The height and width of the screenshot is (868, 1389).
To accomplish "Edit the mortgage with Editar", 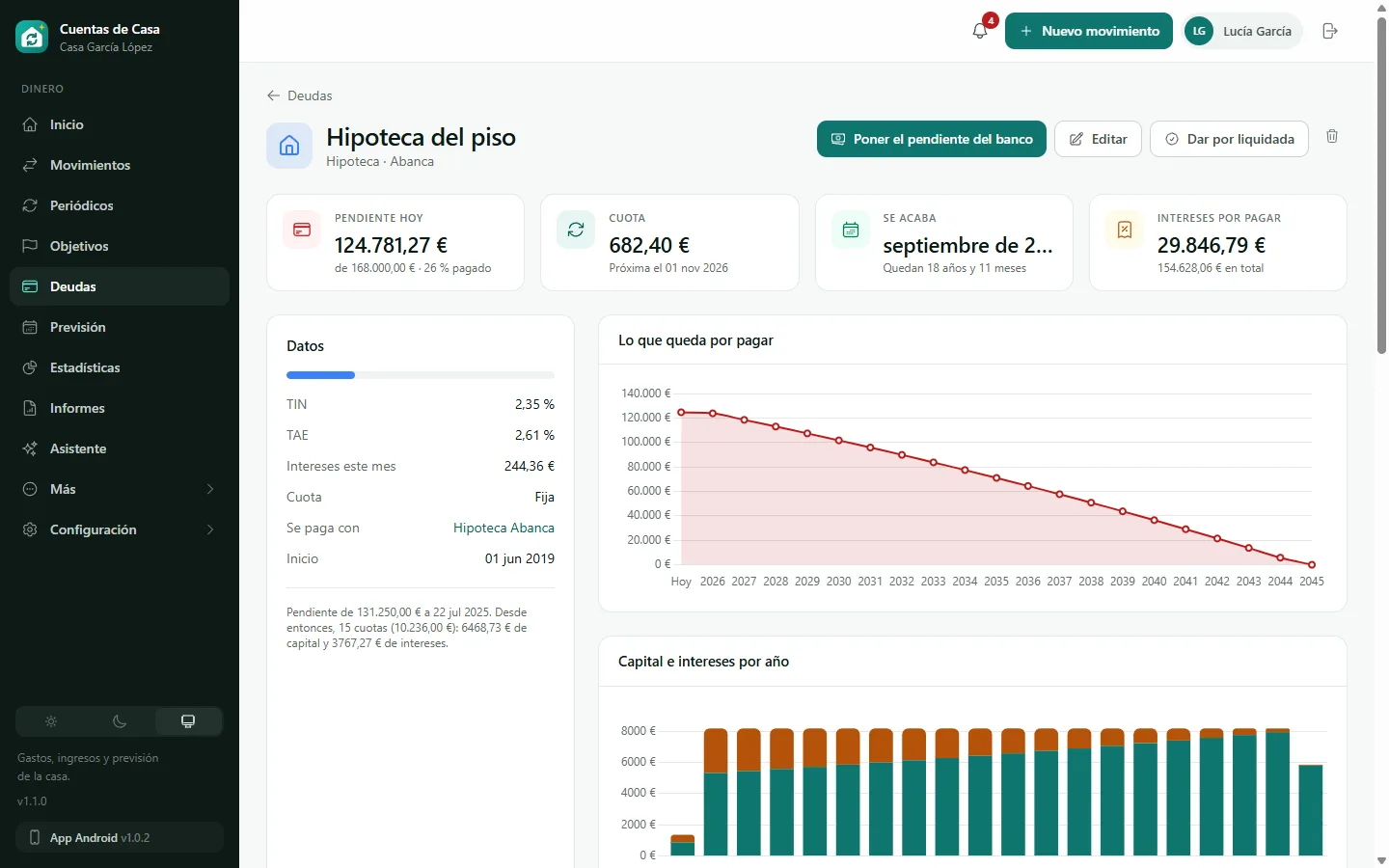I will click(1098, 139).
